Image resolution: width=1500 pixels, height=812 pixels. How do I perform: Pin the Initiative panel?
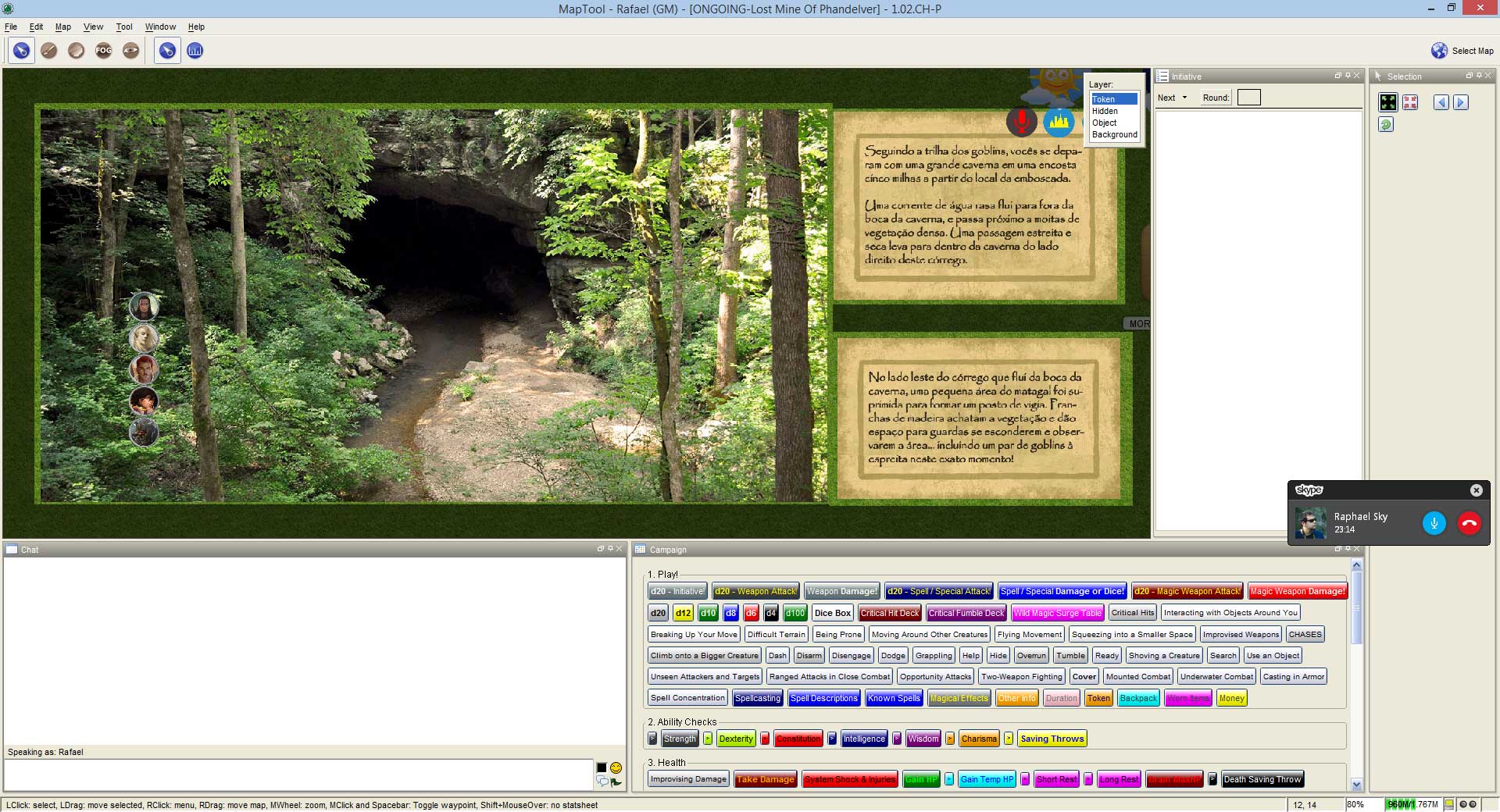(1348, 76)
